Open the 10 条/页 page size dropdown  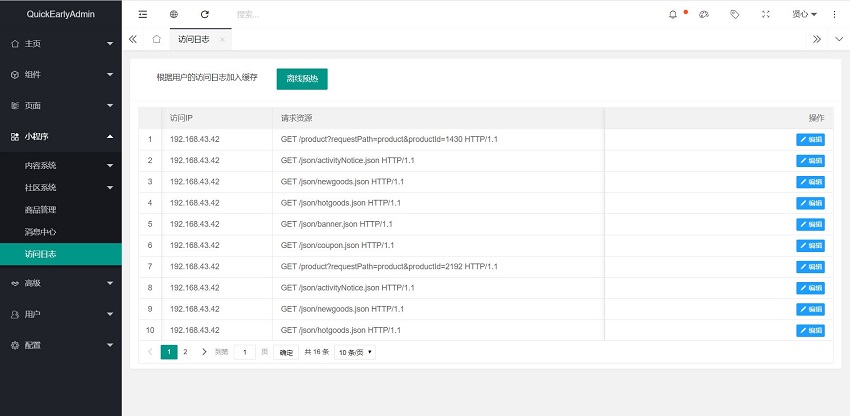pyautogui.click(x=355, y=353)
